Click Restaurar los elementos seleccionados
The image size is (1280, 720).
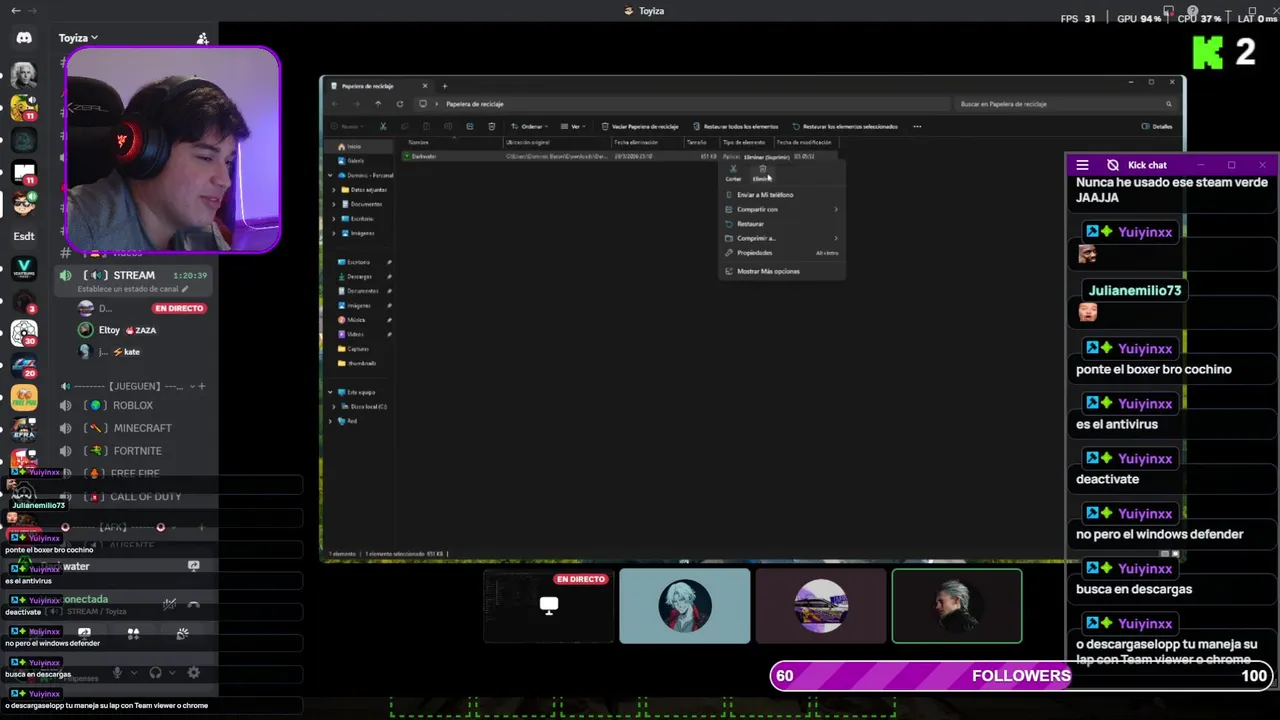tap(844, 127)
